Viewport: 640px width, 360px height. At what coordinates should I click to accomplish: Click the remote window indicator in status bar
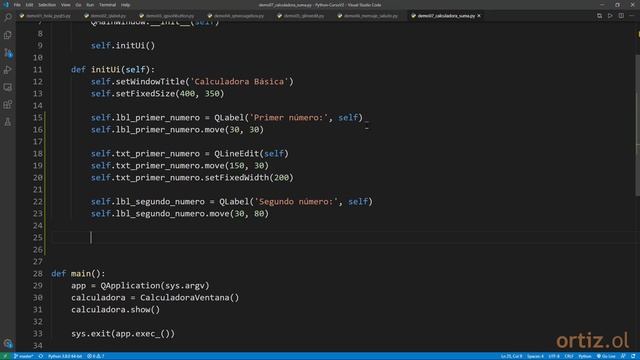[5, 356]
